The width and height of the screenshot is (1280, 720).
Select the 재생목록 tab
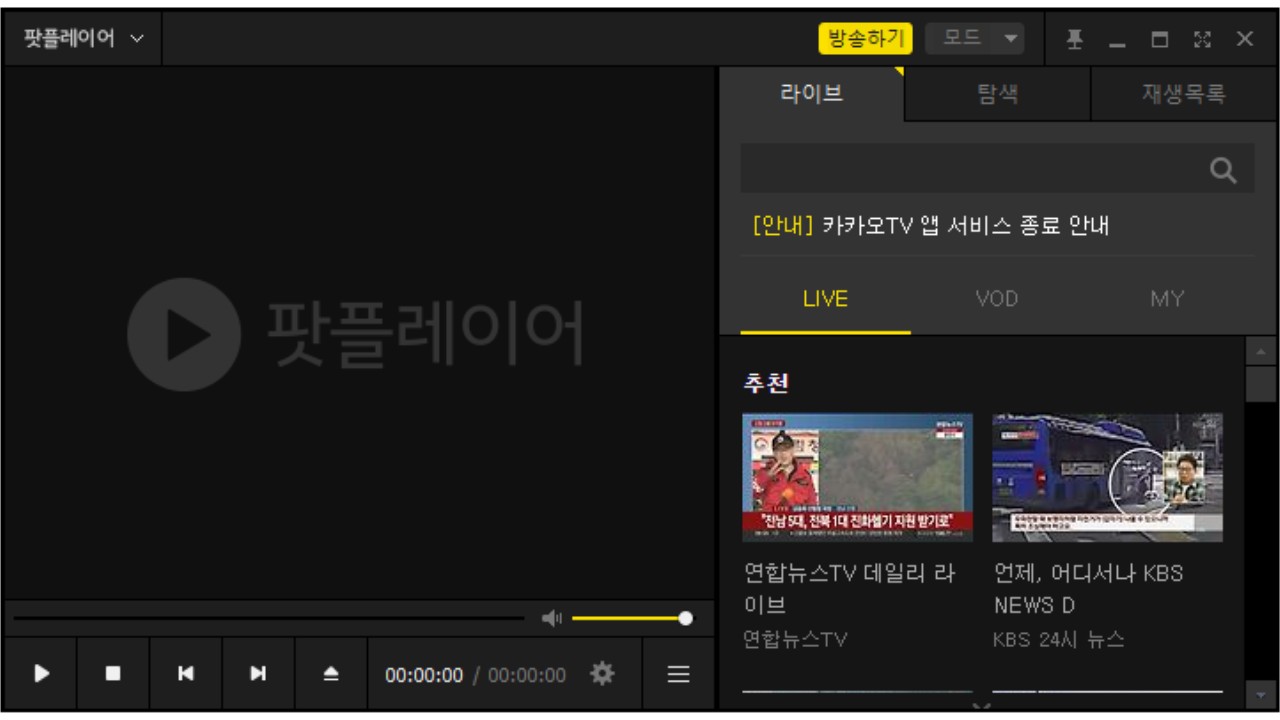coord(1184,95)
